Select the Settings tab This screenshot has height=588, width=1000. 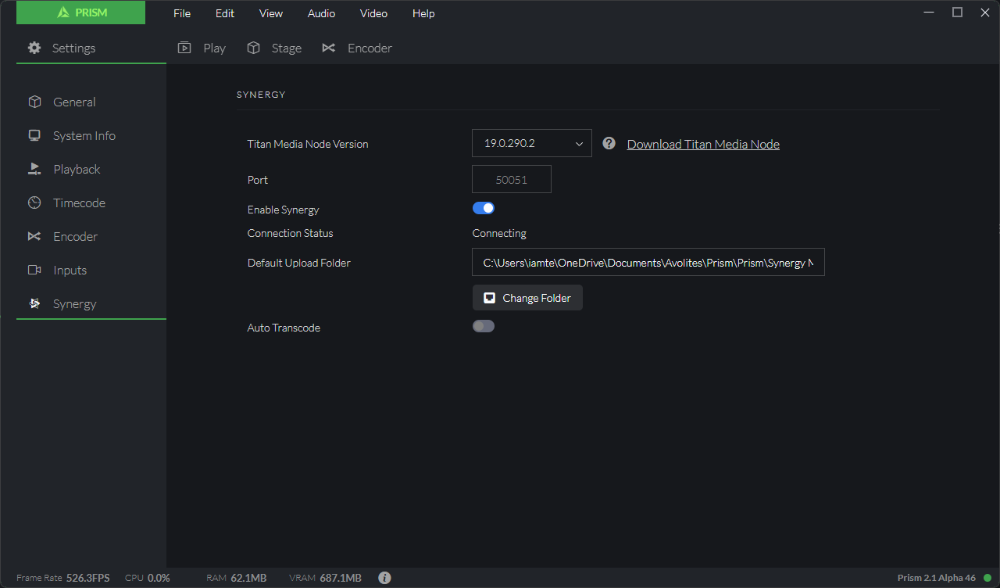[x=91, y=48]
